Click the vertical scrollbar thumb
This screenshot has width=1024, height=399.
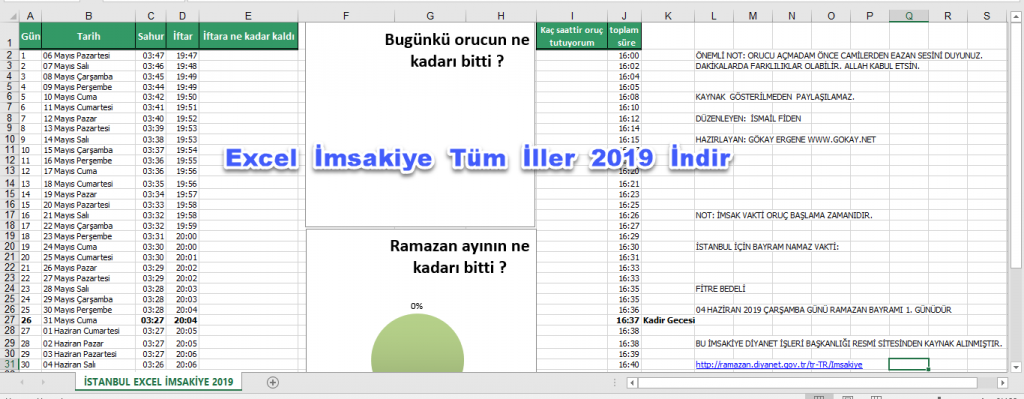pyautogui.click(x=1016, y=147)
